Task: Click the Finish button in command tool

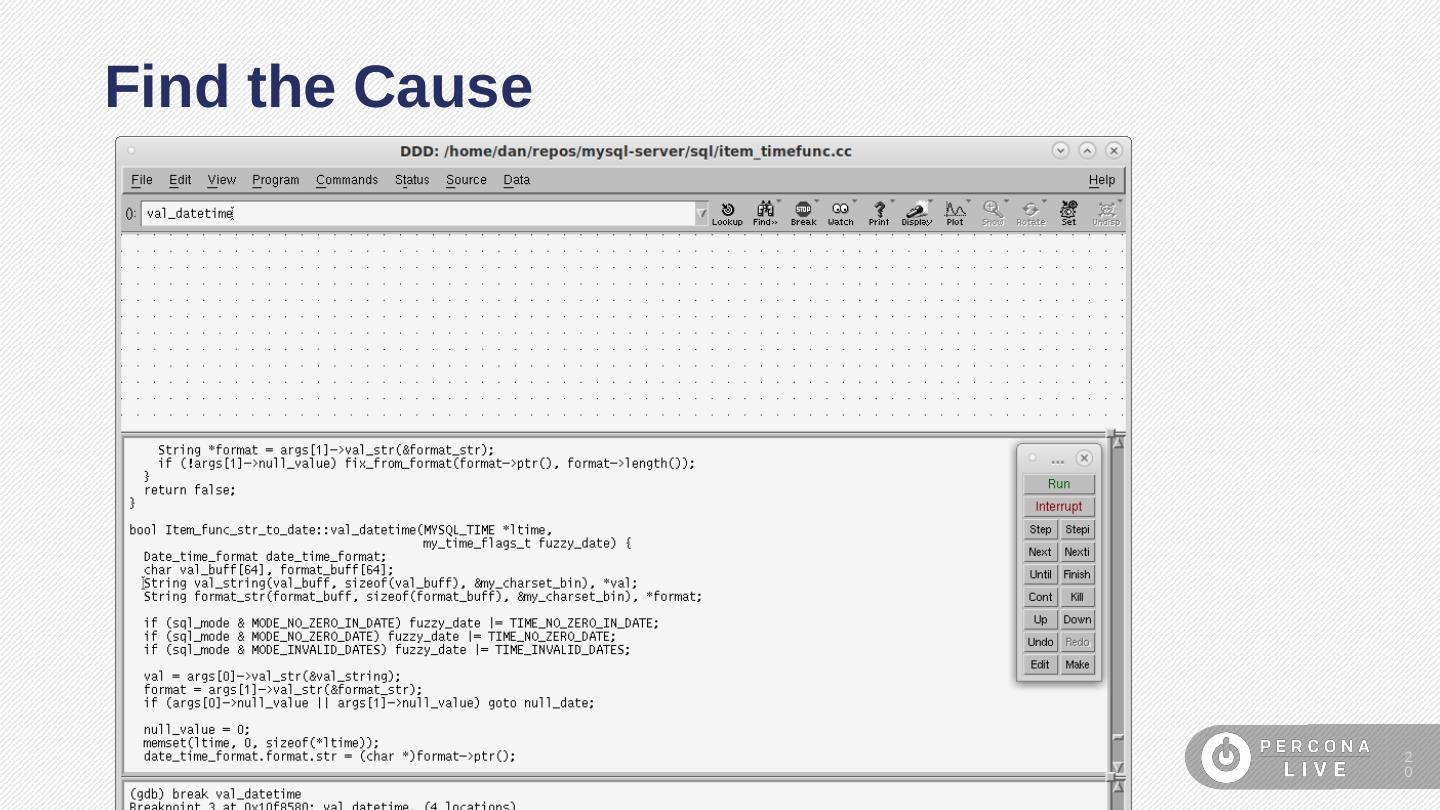Action: (1077, 575)
